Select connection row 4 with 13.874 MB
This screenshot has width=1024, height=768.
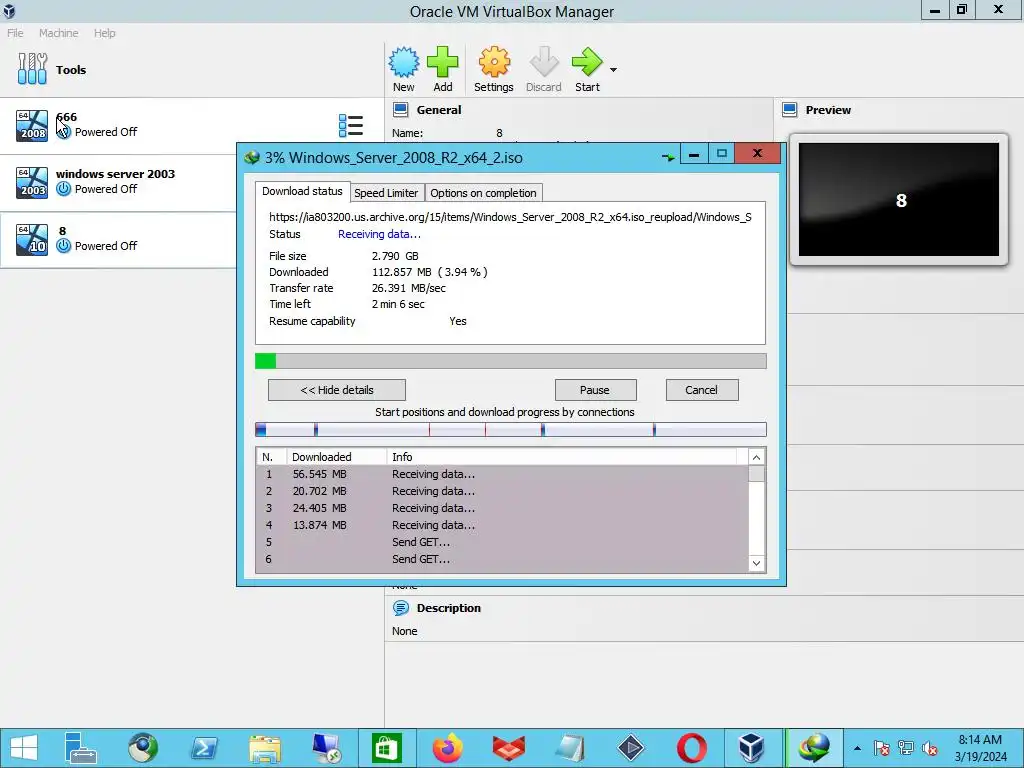tap(502, 525)
